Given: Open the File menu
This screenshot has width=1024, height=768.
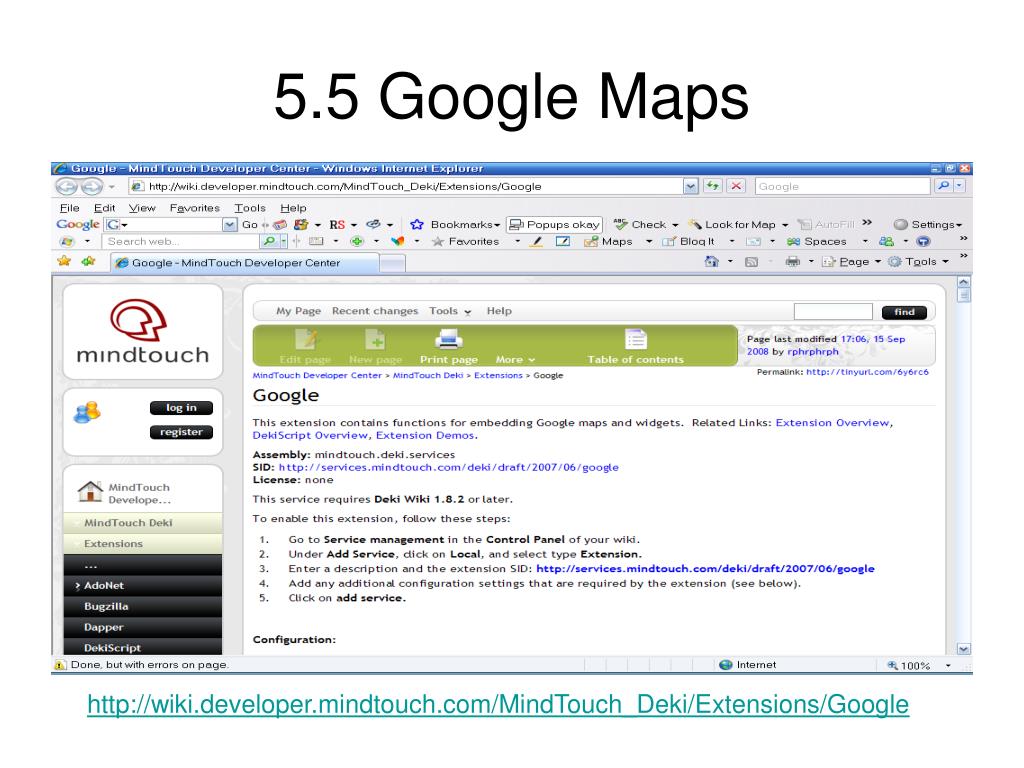Looking at the screenshot, I should click(x=69, y=208).
